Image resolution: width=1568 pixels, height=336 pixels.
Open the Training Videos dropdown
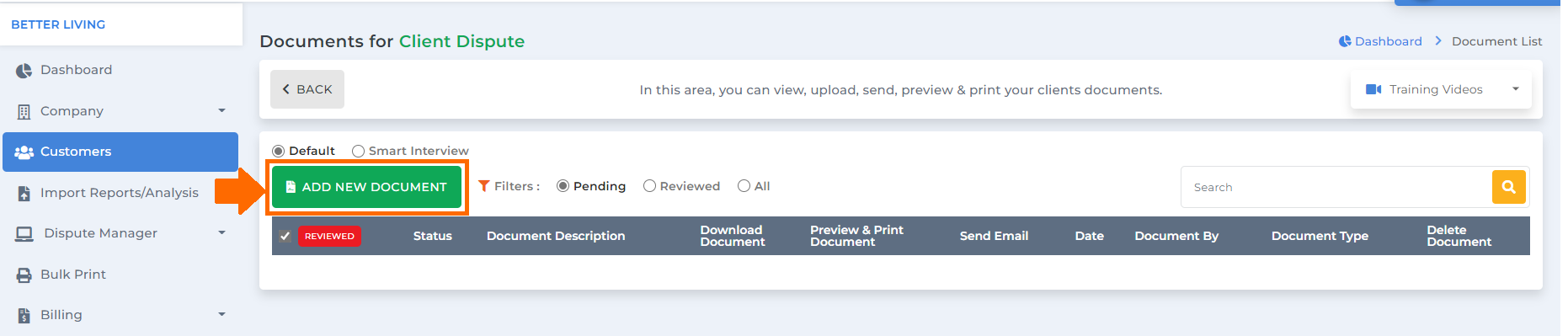click(x=1441, y=89)
